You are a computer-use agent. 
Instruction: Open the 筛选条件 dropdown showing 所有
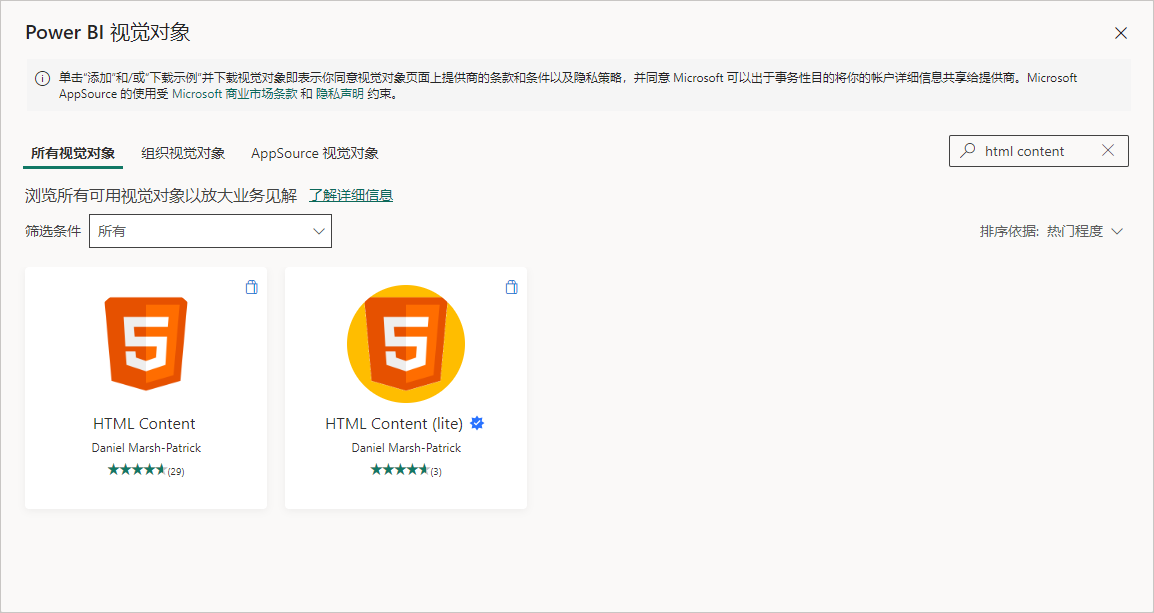tap(210, 231)
